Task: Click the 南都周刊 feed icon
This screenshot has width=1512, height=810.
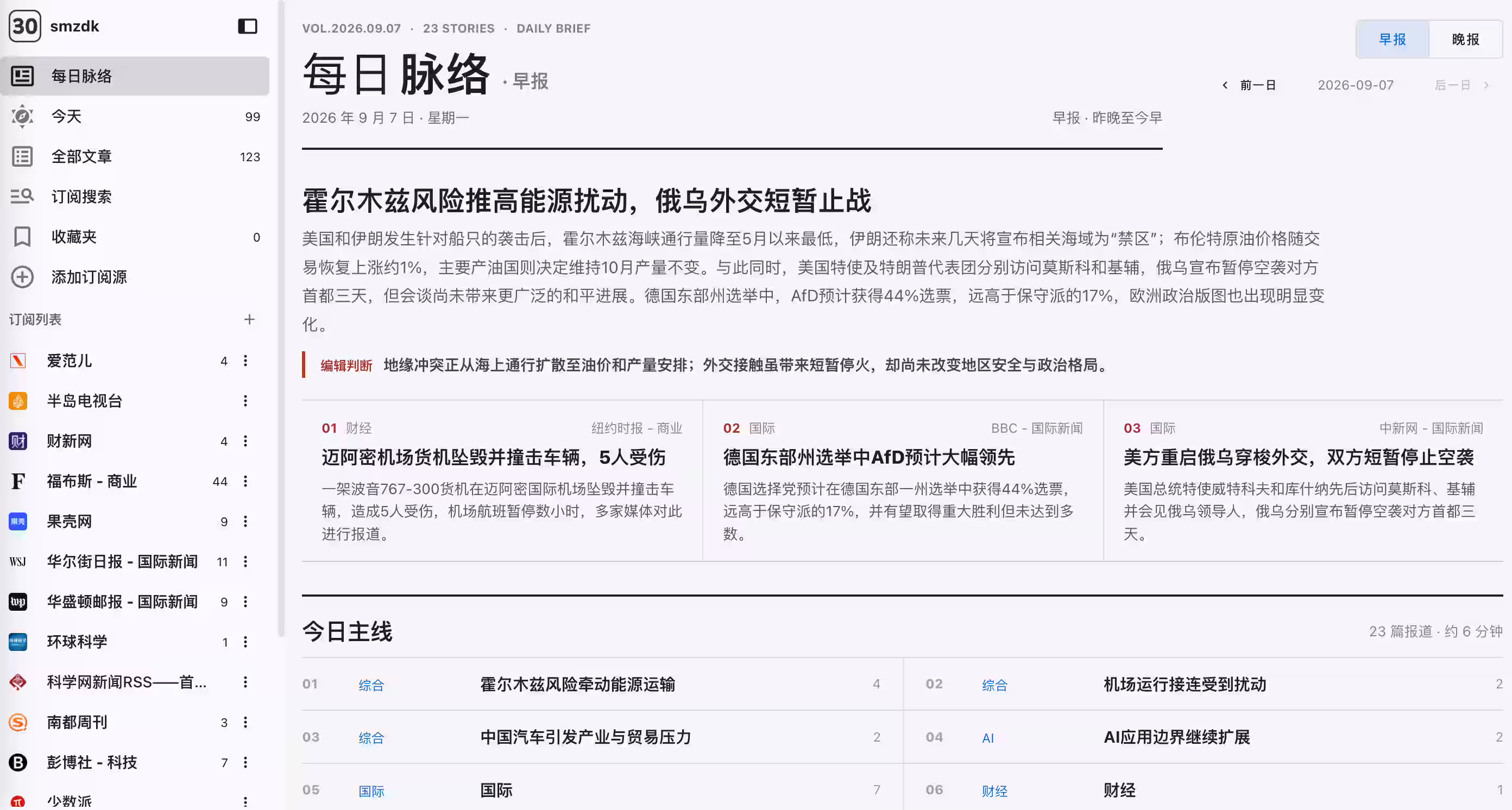Action: coord(18,723)
